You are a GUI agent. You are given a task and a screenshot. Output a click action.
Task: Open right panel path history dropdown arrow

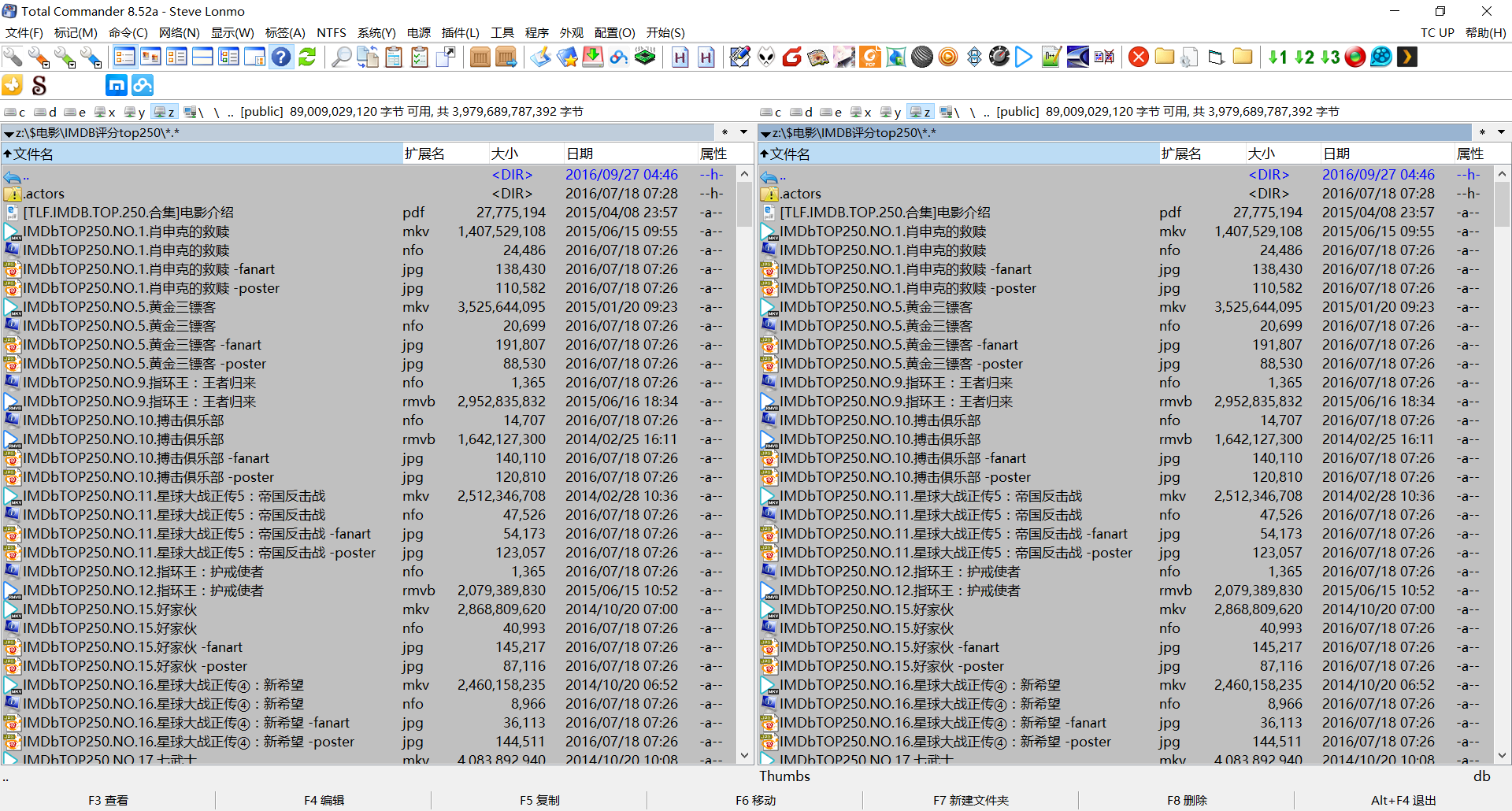pyautogui.click(x=1501, y=132)
